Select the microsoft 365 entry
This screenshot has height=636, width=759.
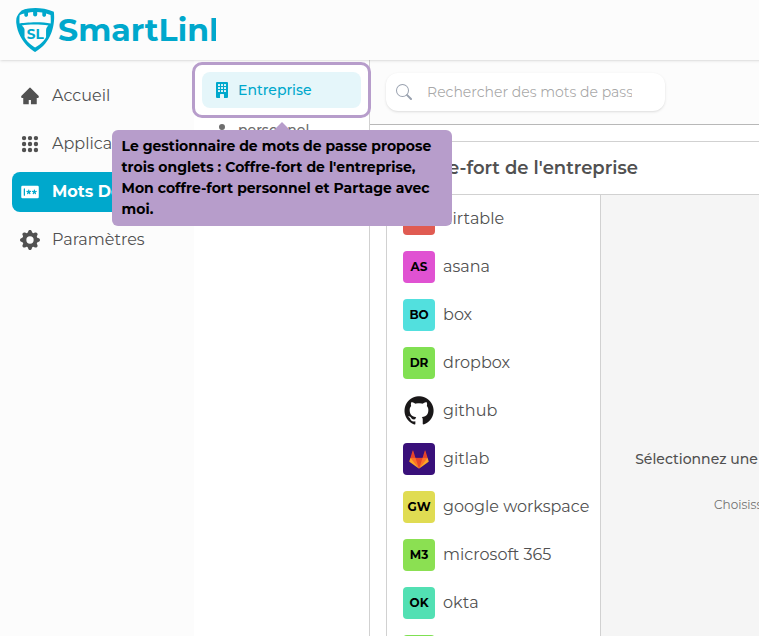tap(497, 555)
